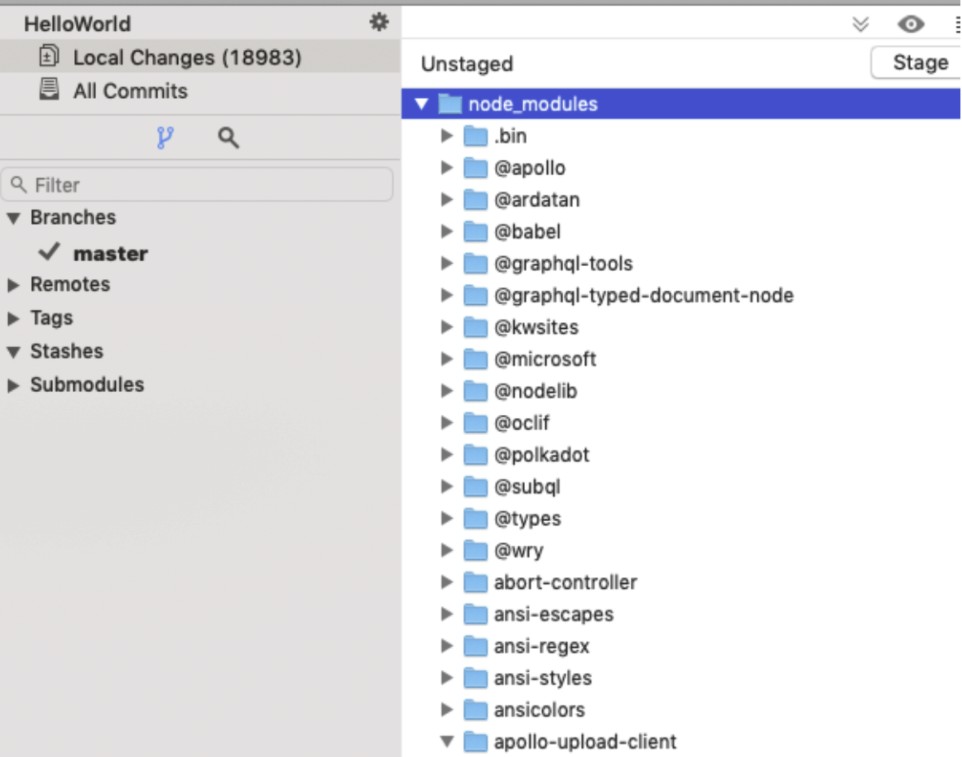
Task: Expand the Remotes section
Action: 14,285
